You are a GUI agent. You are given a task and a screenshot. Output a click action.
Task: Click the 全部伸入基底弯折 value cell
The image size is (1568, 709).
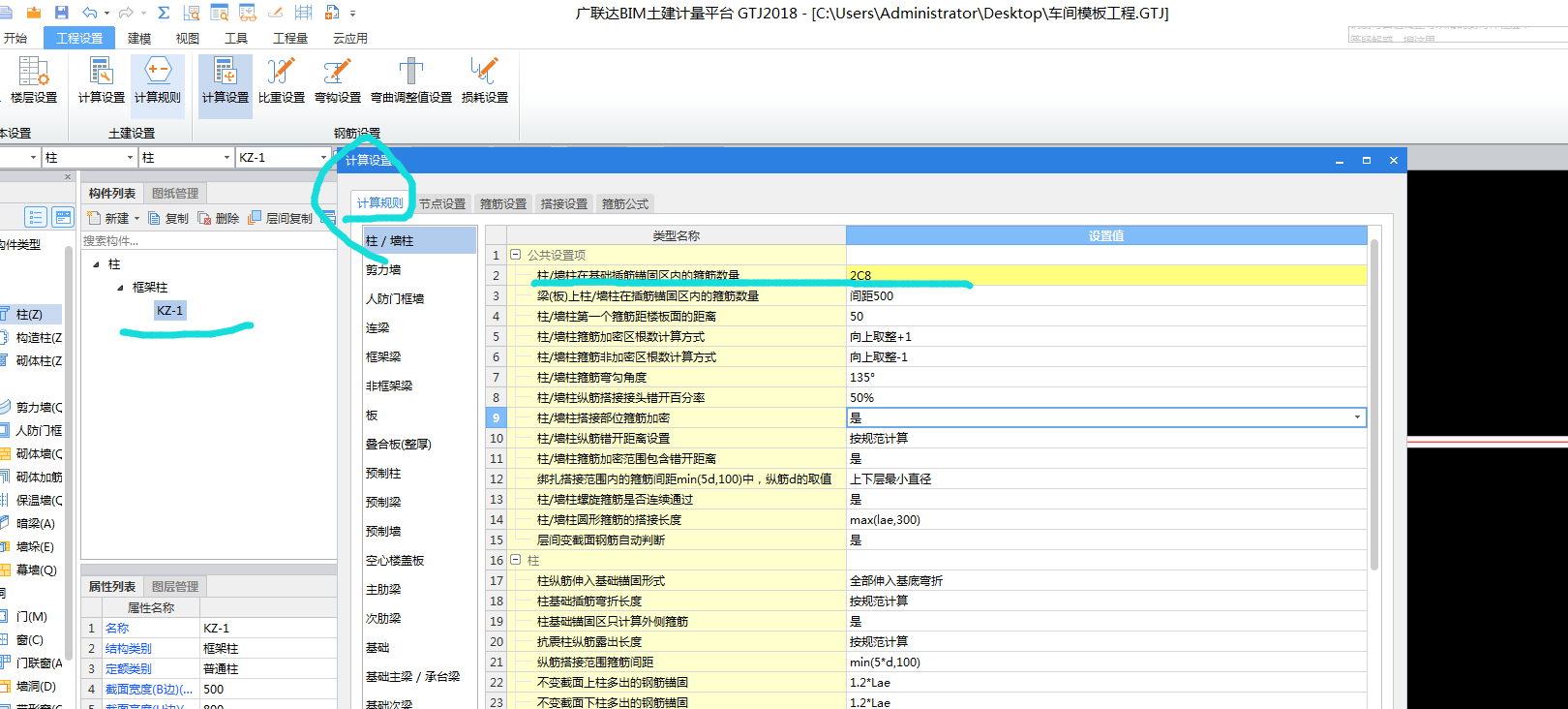click(x=1106, y=580)
